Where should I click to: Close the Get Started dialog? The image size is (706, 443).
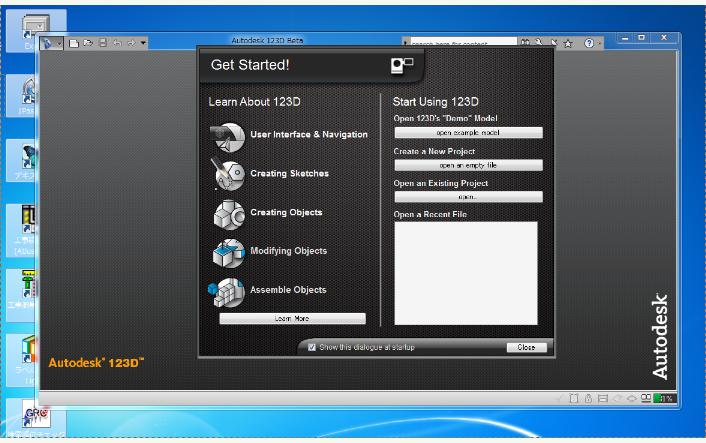click(526, 347)
